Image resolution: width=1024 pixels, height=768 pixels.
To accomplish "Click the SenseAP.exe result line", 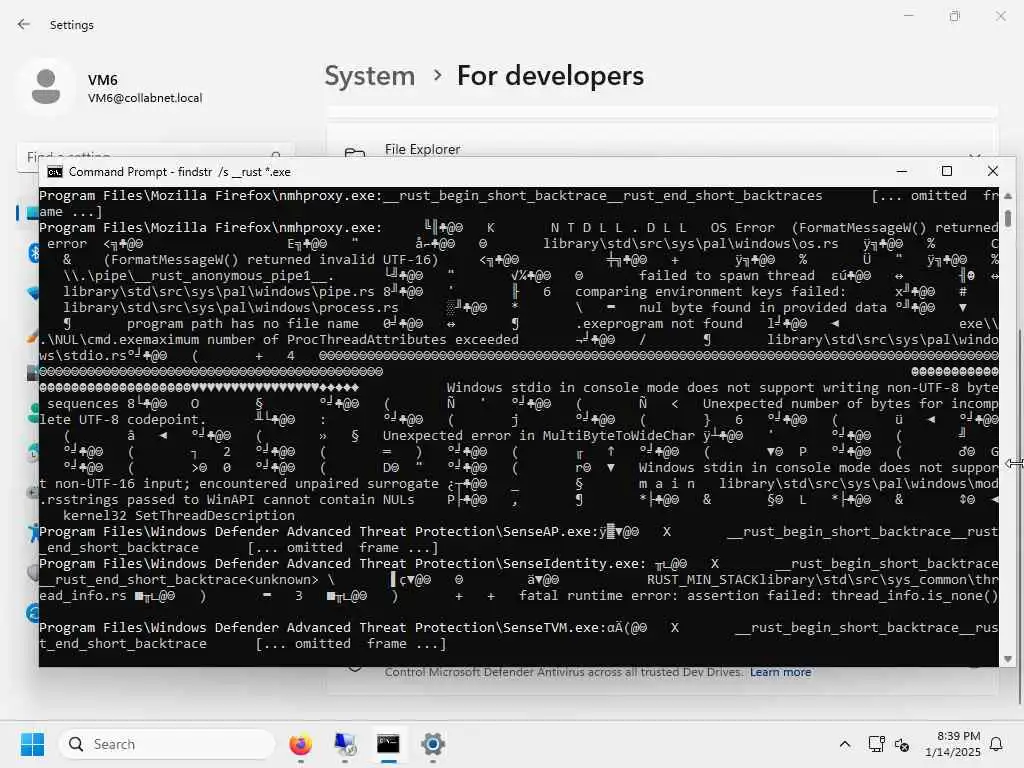I will pos(519,532).
